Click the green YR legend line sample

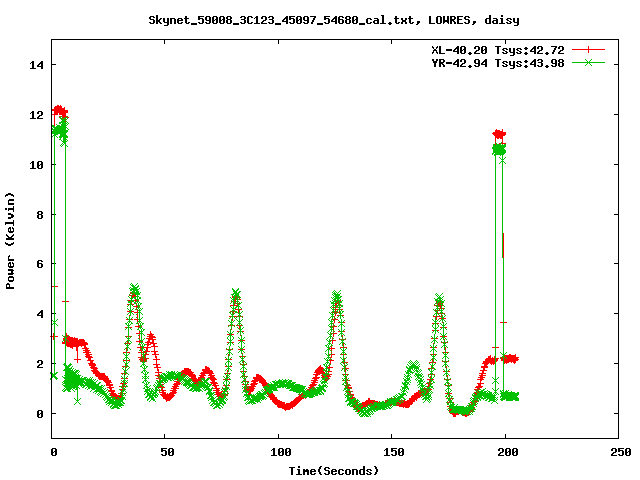click(588, 62)
